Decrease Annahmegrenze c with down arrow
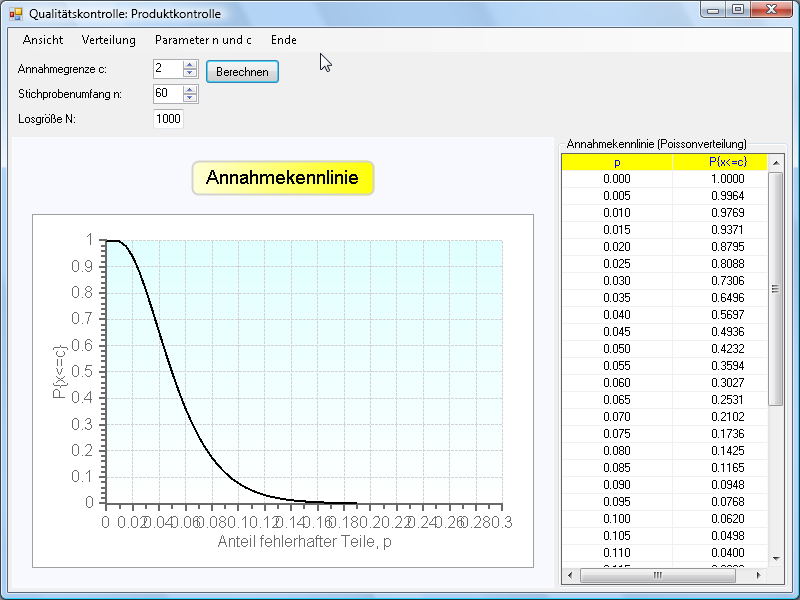 [190, 73]
